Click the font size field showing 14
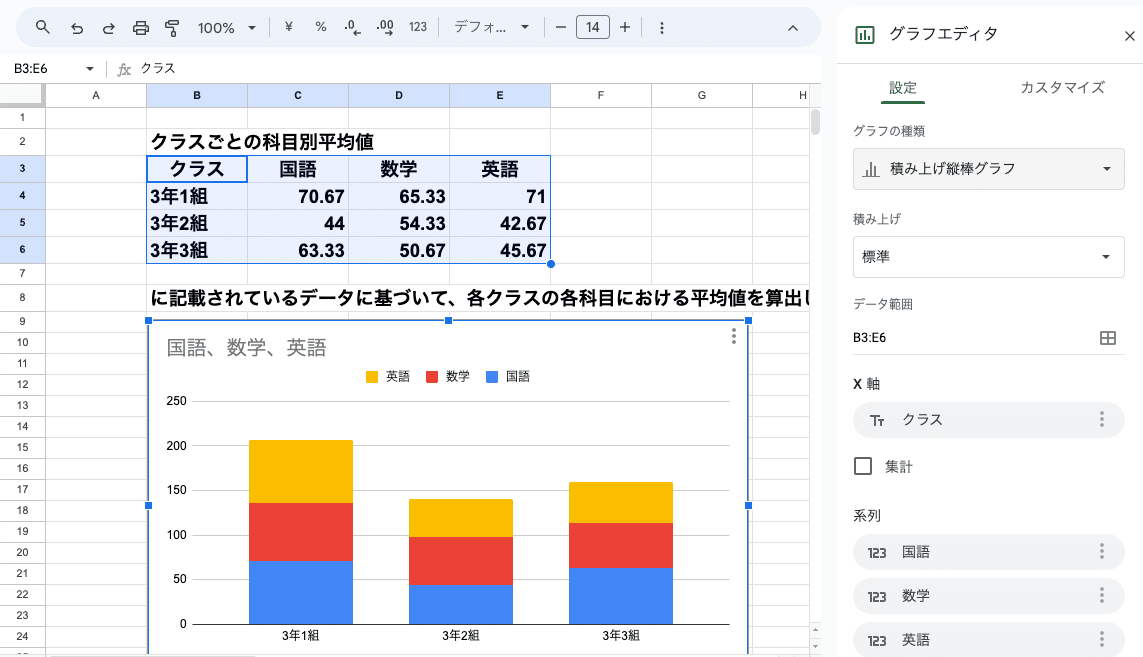 click(593, 27)
